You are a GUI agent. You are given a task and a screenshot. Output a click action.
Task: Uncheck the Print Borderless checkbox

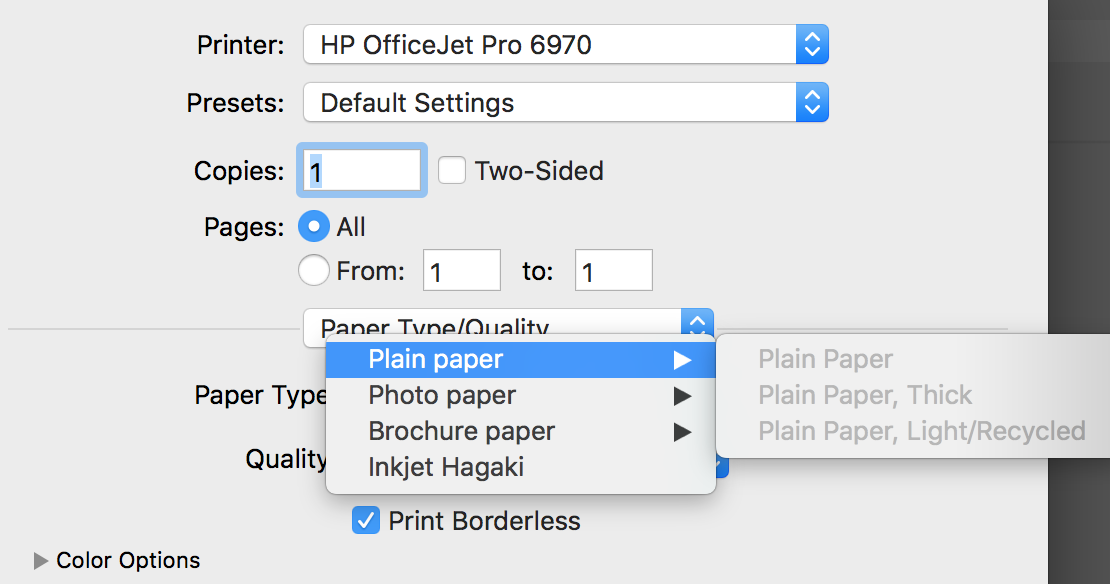(365, 520)
